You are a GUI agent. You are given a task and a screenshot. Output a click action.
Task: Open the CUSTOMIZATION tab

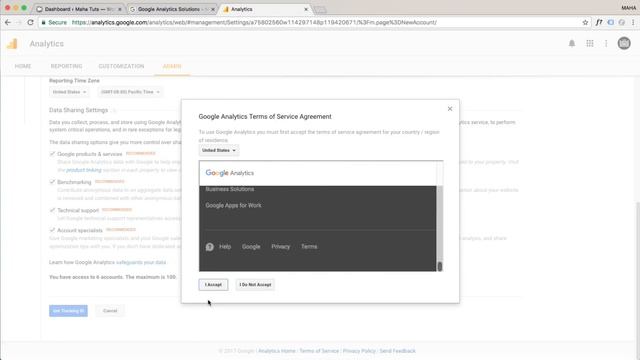click(x=121, y=66)
